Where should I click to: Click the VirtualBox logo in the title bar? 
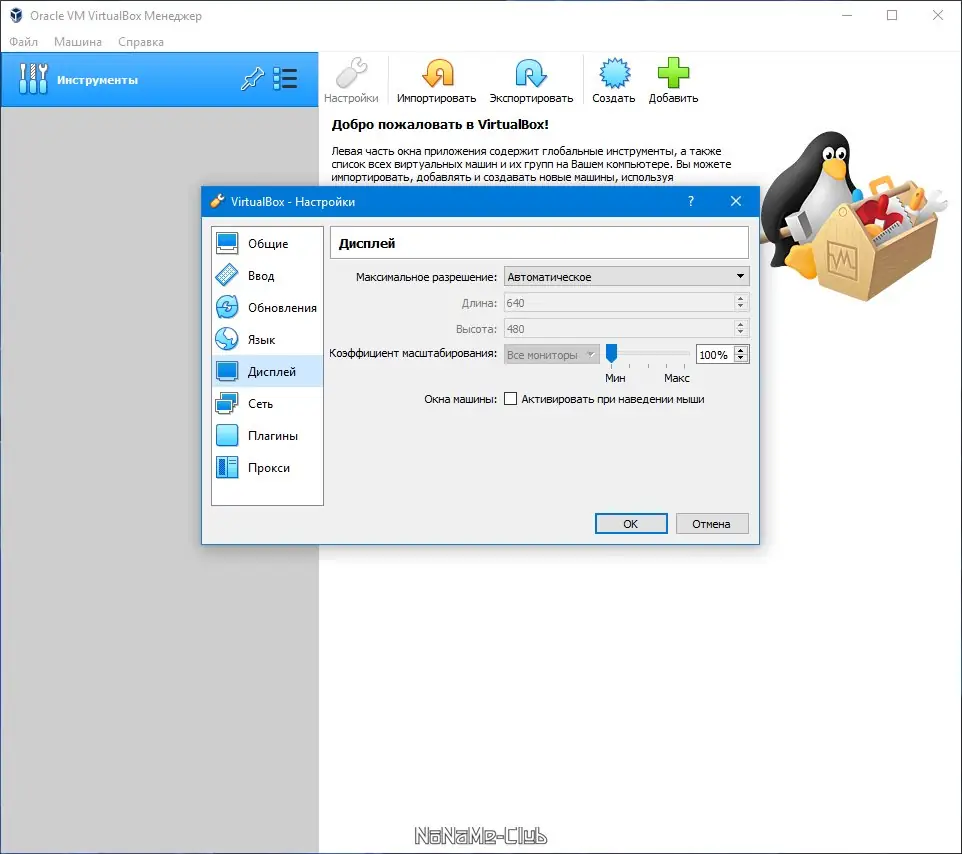tap(16, 15)
